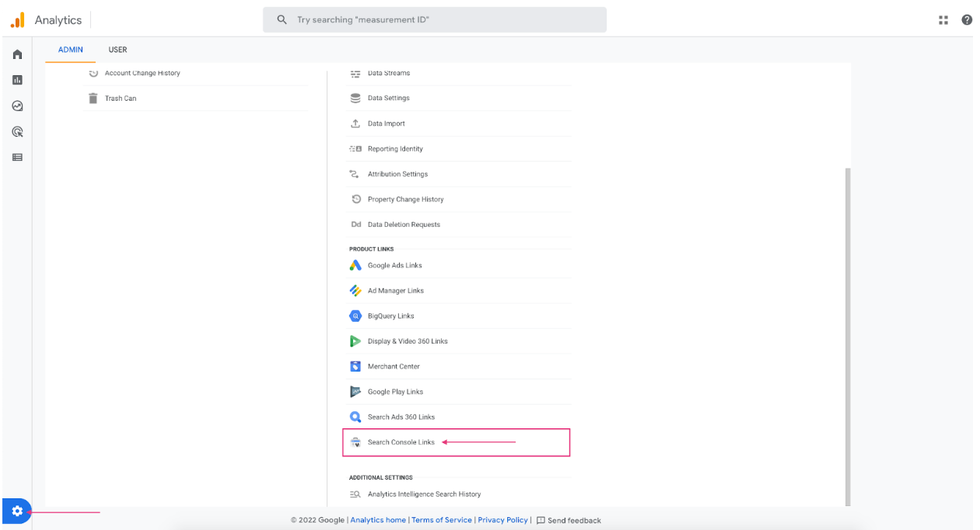980x530 pixels.
Task: Open Attribution Settings
Action: [x=397, y=174]
